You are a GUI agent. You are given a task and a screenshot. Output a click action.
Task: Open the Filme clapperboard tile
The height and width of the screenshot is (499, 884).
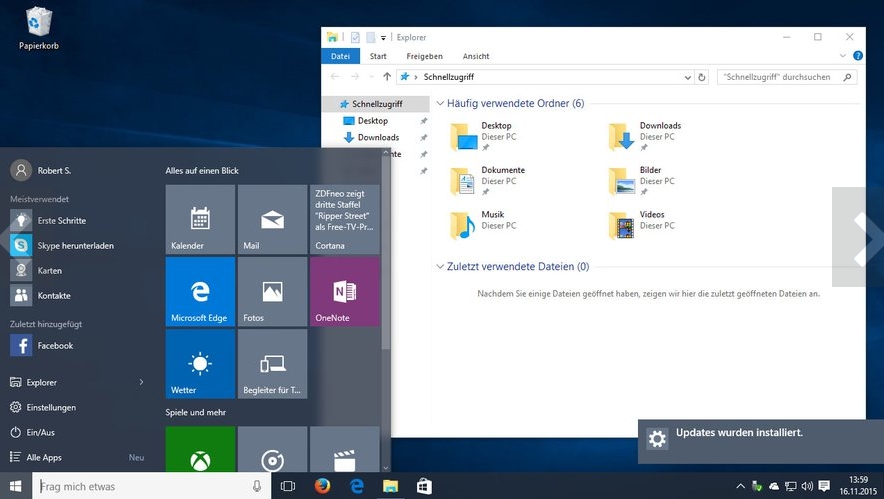coord(344,449)
